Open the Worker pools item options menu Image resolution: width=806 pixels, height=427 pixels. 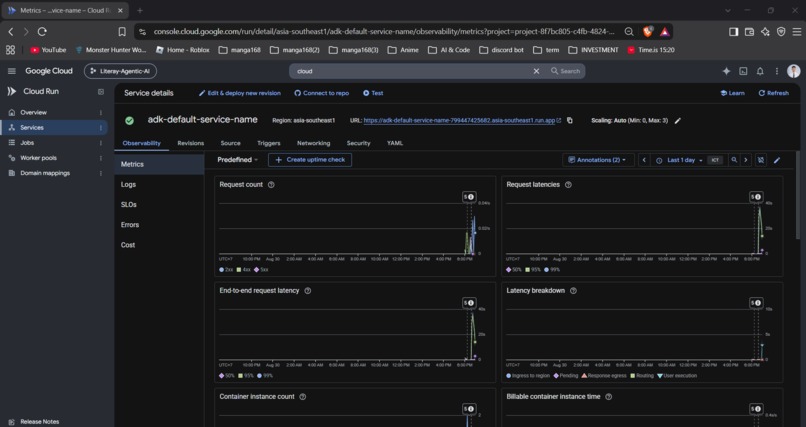101,158
